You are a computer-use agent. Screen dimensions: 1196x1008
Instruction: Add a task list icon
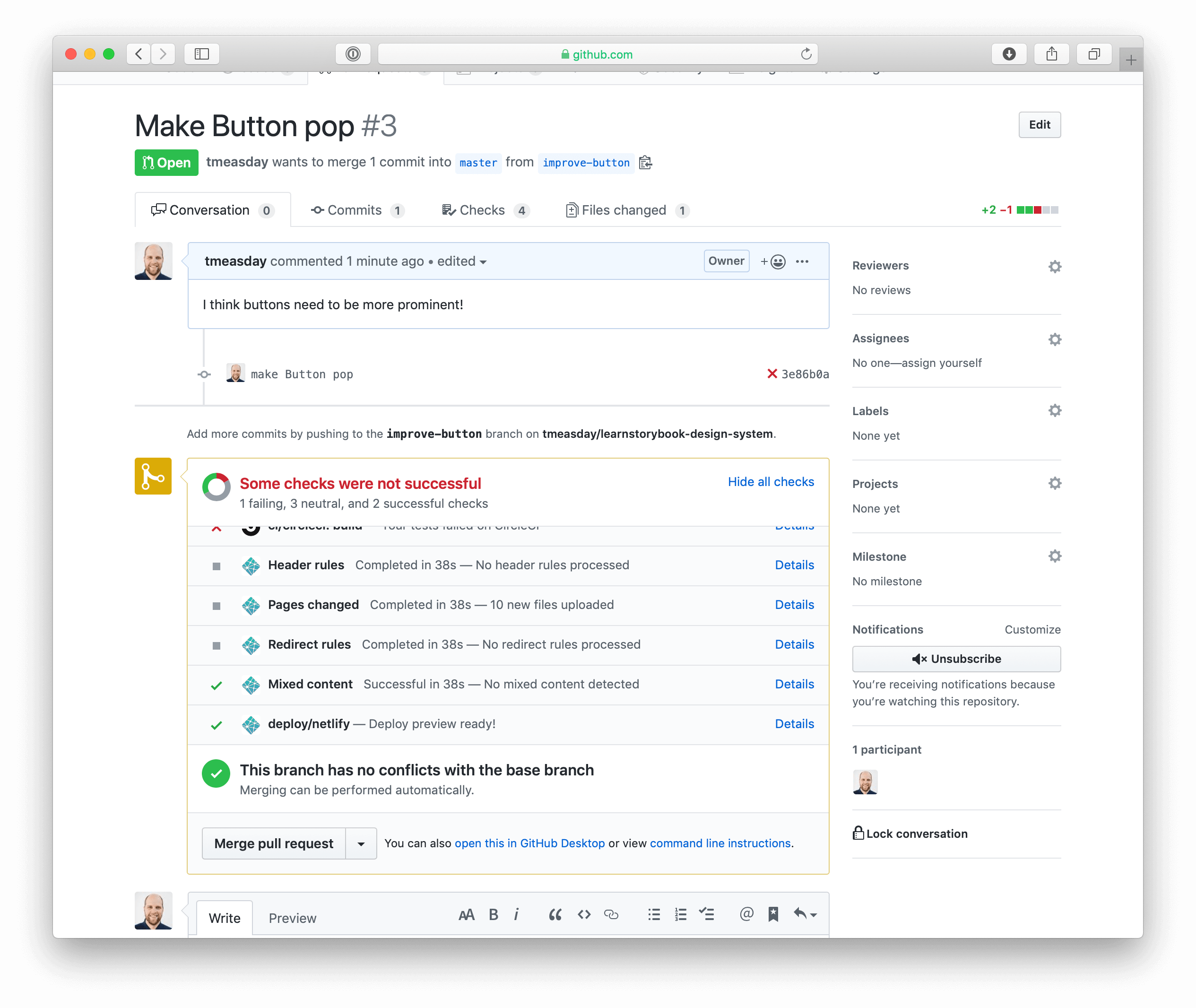pyautogui.click(x=707, y=915)
